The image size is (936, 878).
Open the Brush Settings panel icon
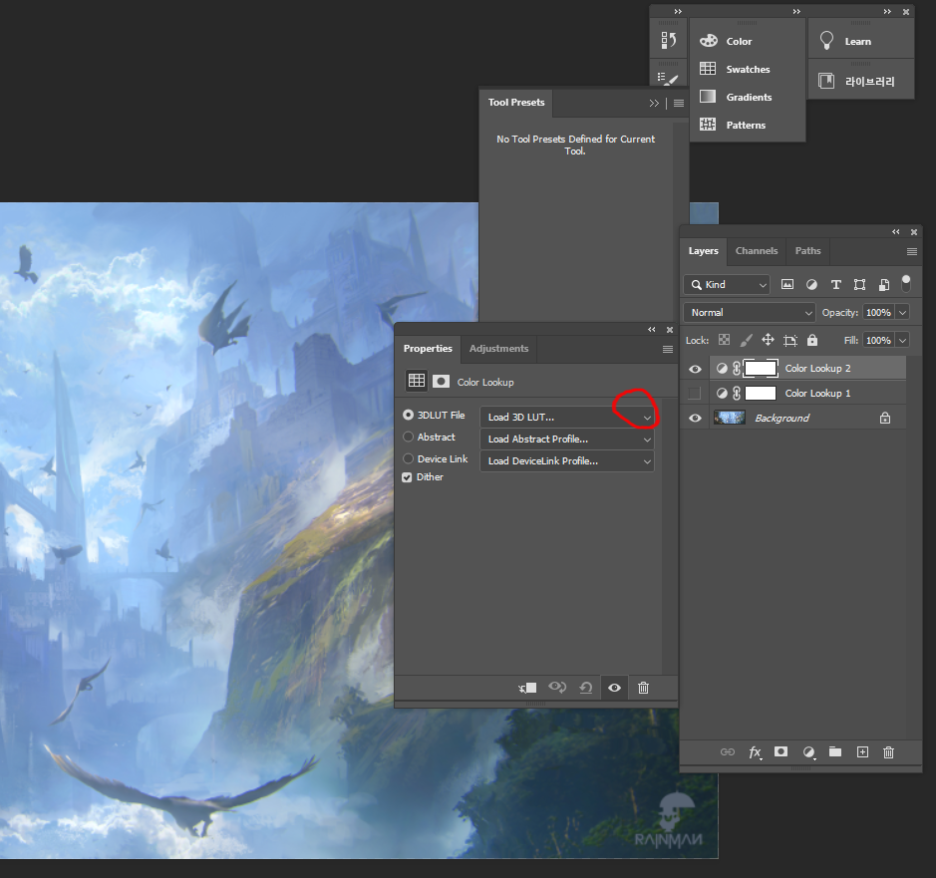pos(669,78)
